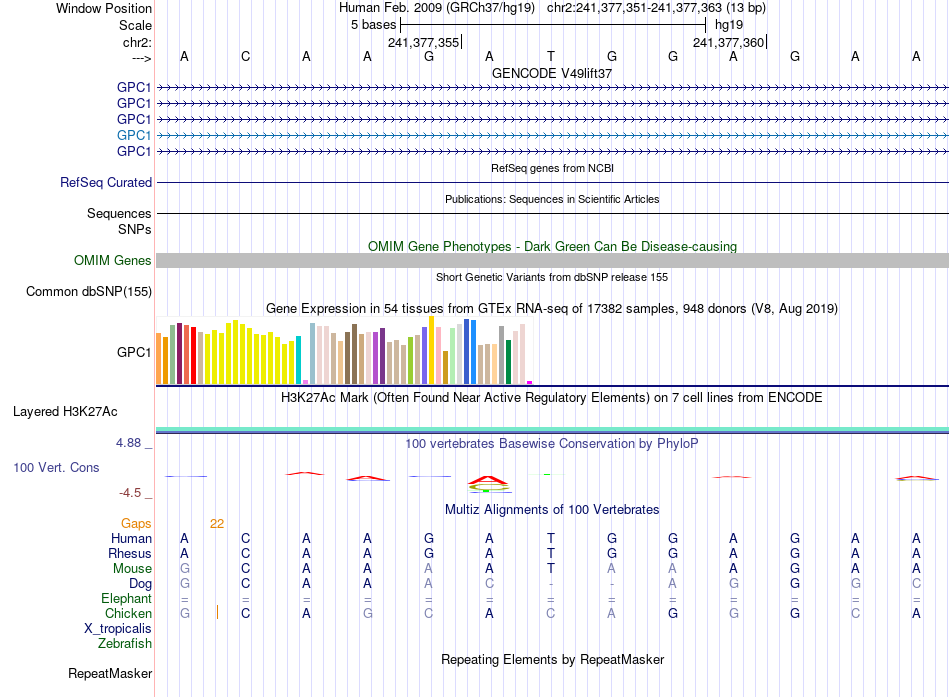Click the 241,377,360 coordinate marker
This screenshot has width=950, height=697.
tap(729, 42)
